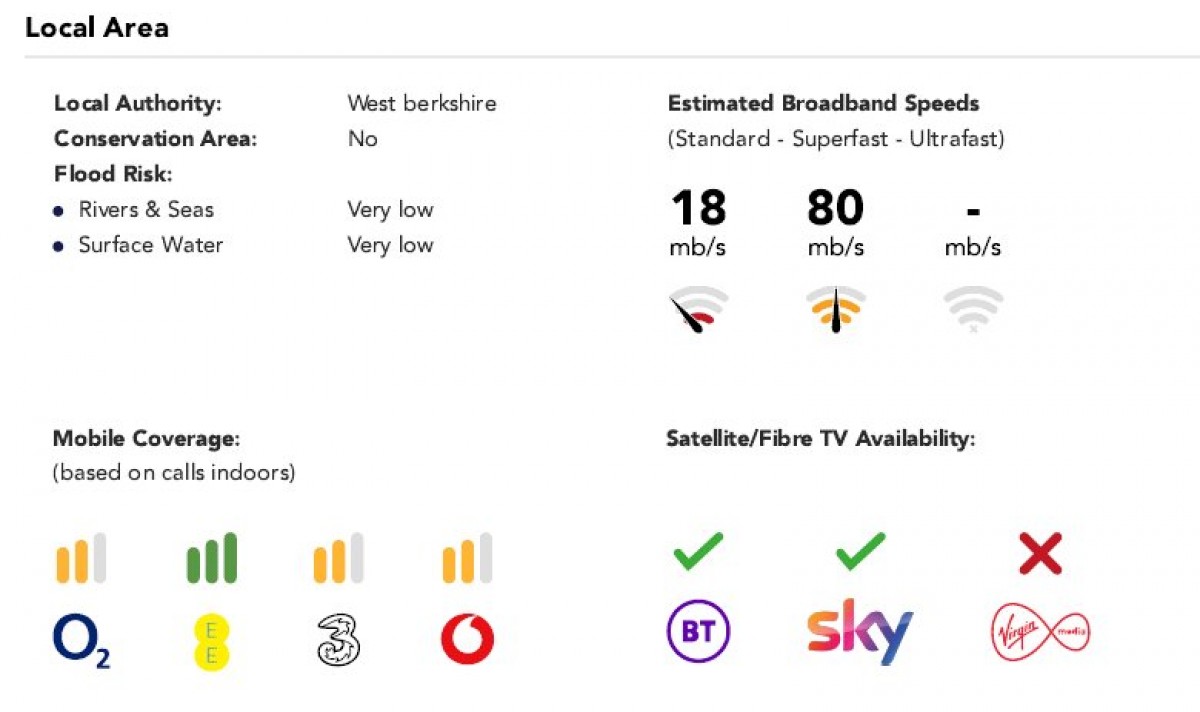Click the green EE signal bars

[x=212, y=558]
